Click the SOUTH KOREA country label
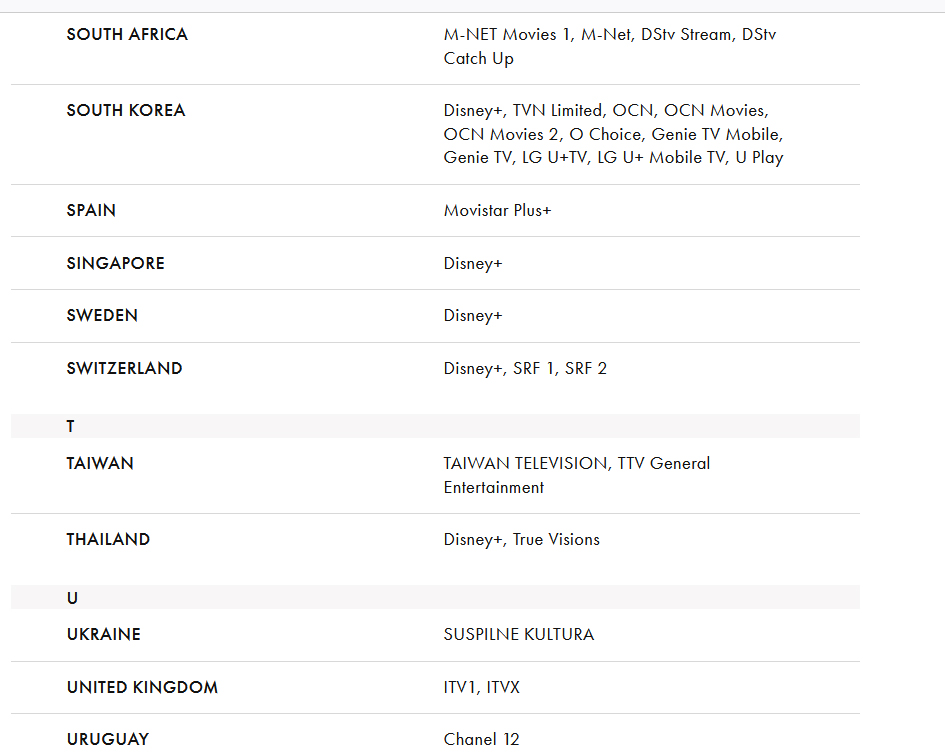Viewport: 945px width, 755px height. (126, 110)
